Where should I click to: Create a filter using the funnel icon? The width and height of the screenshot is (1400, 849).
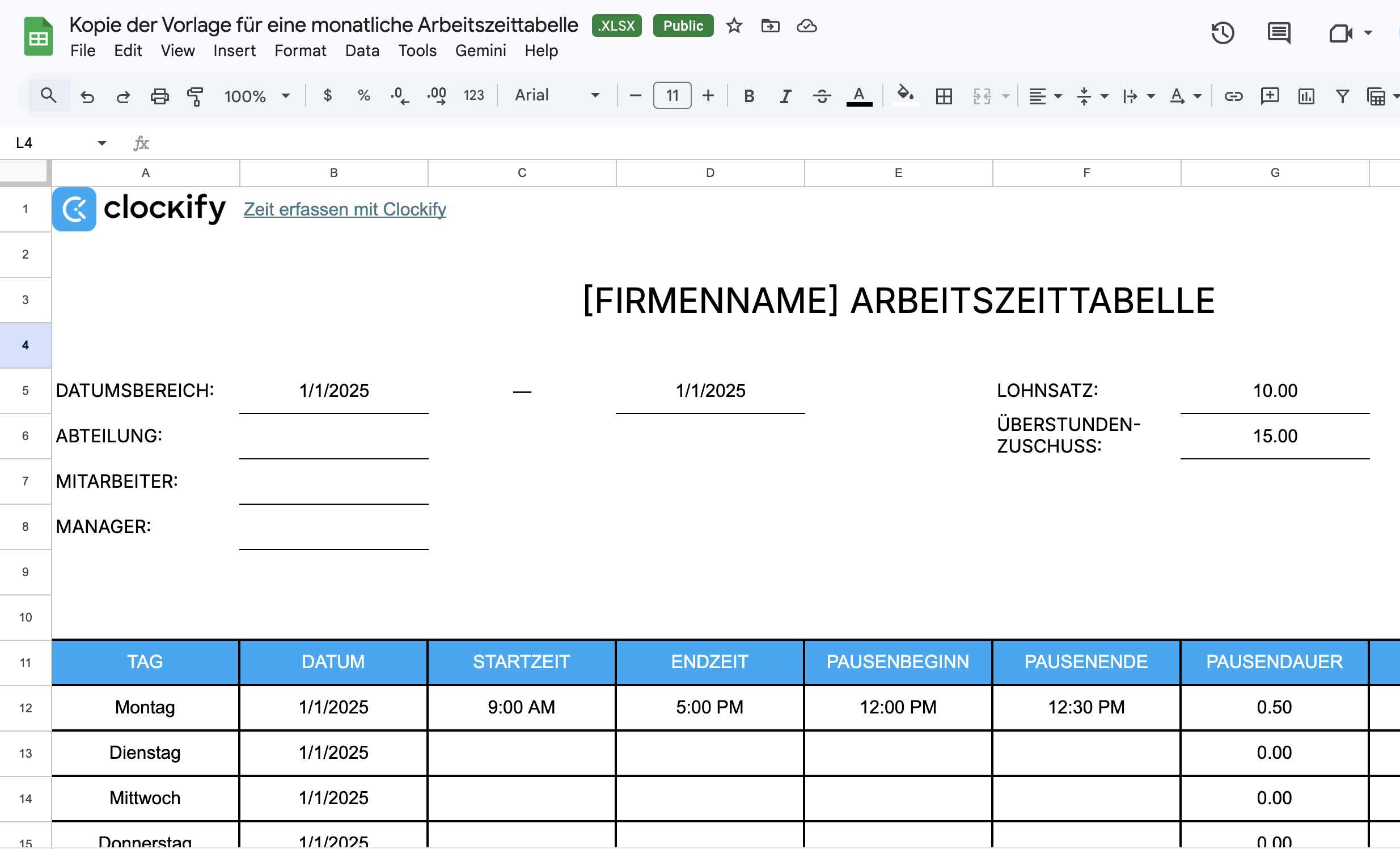click(x=1342, y=96)
